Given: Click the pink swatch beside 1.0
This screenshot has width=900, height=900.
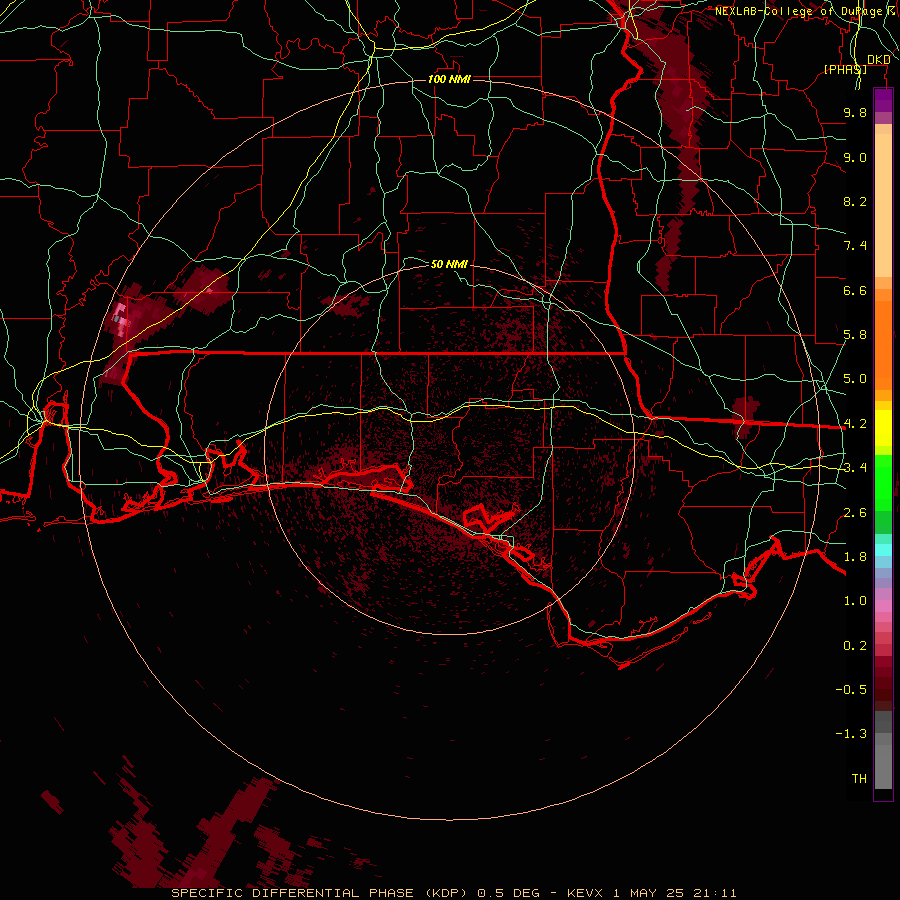Looking at the screenshot, I should click(x=883, y=606).
